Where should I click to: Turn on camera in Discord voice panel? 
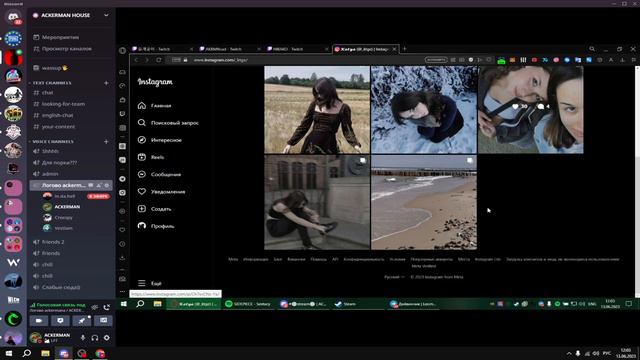[x=39, y=321]
